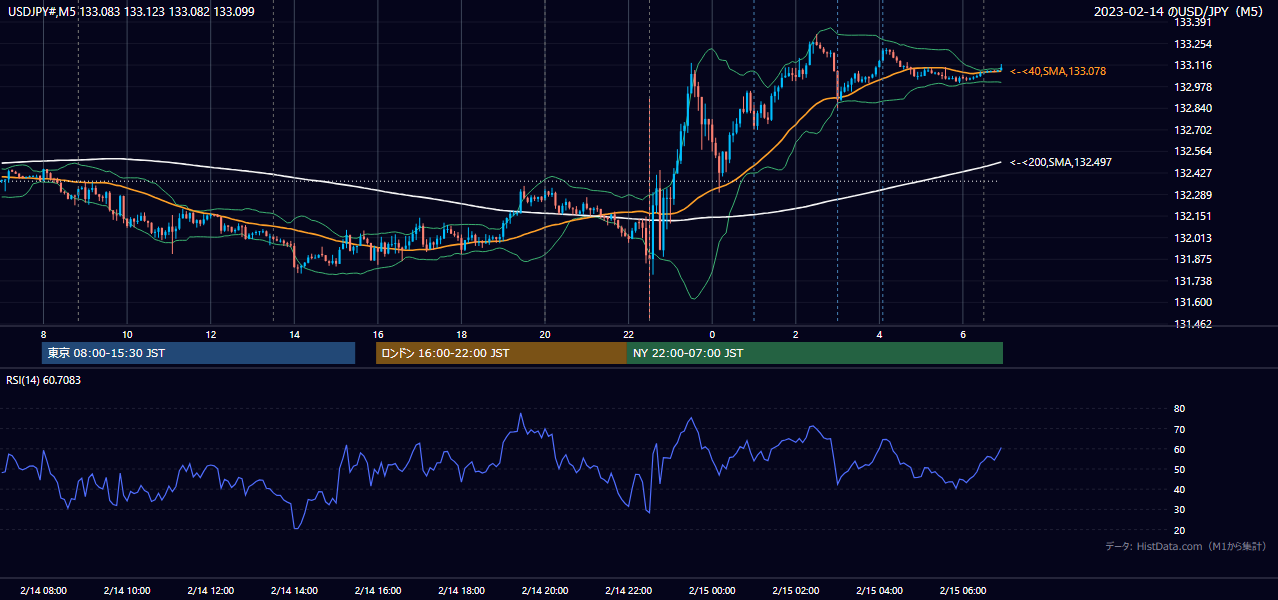Click bottom date label 2/14 20:00
1278x600 pixels.
pyautogui.click(x=545, y=591)
